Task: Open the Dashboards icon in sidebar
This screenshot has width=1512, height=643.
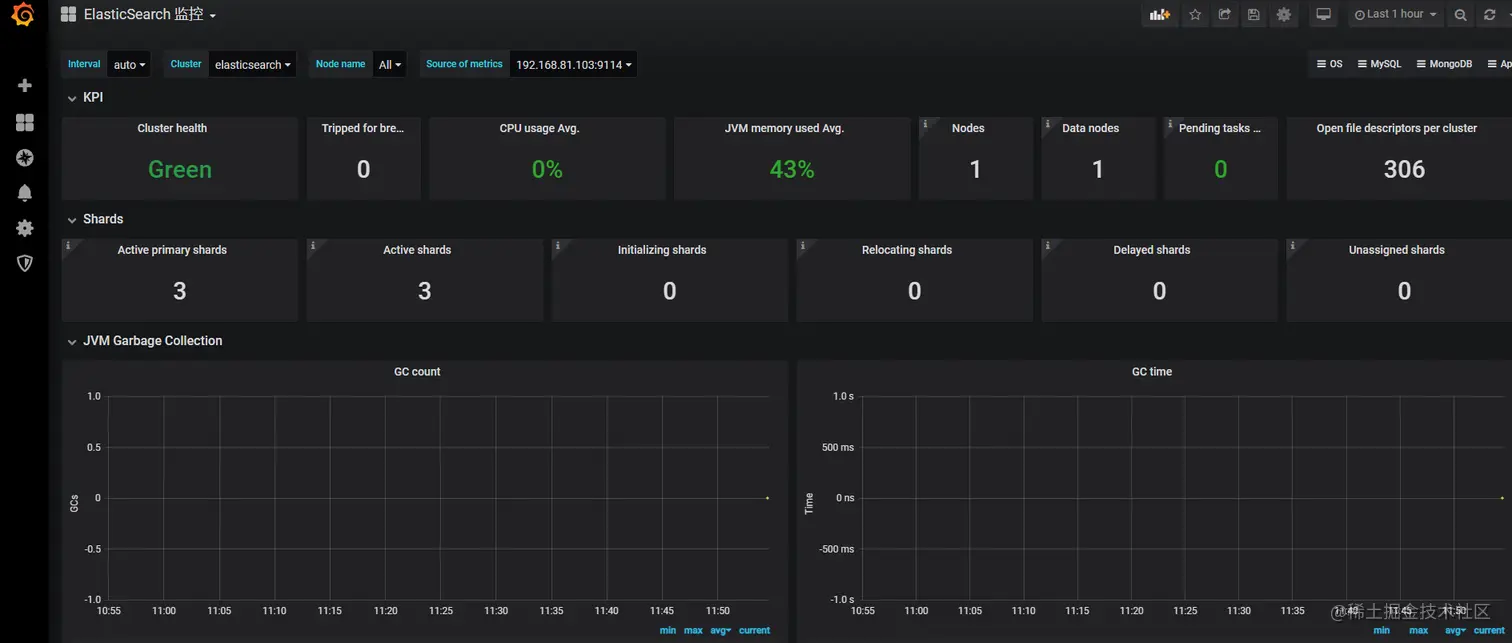Action: (x=25, y=122)
